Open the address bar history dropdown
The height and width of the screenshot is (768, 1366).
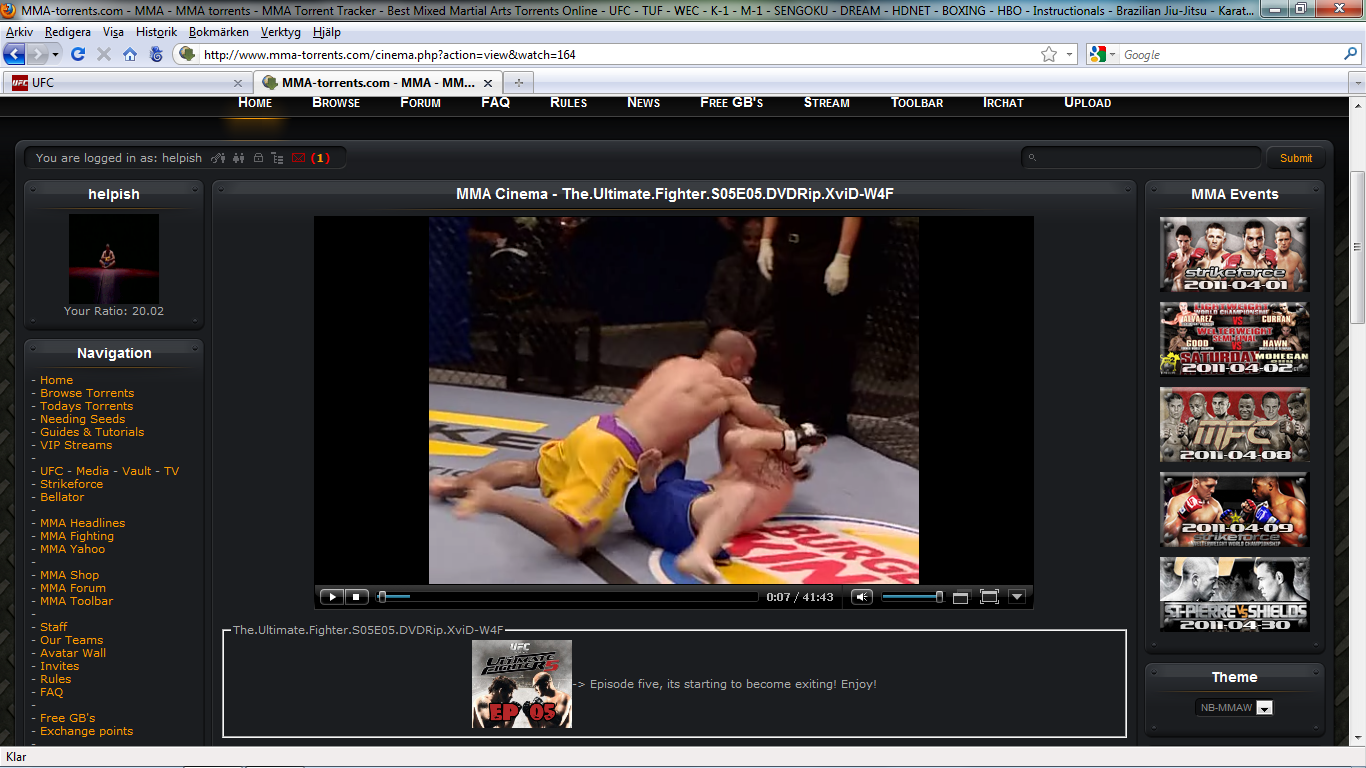[1069, 54]
